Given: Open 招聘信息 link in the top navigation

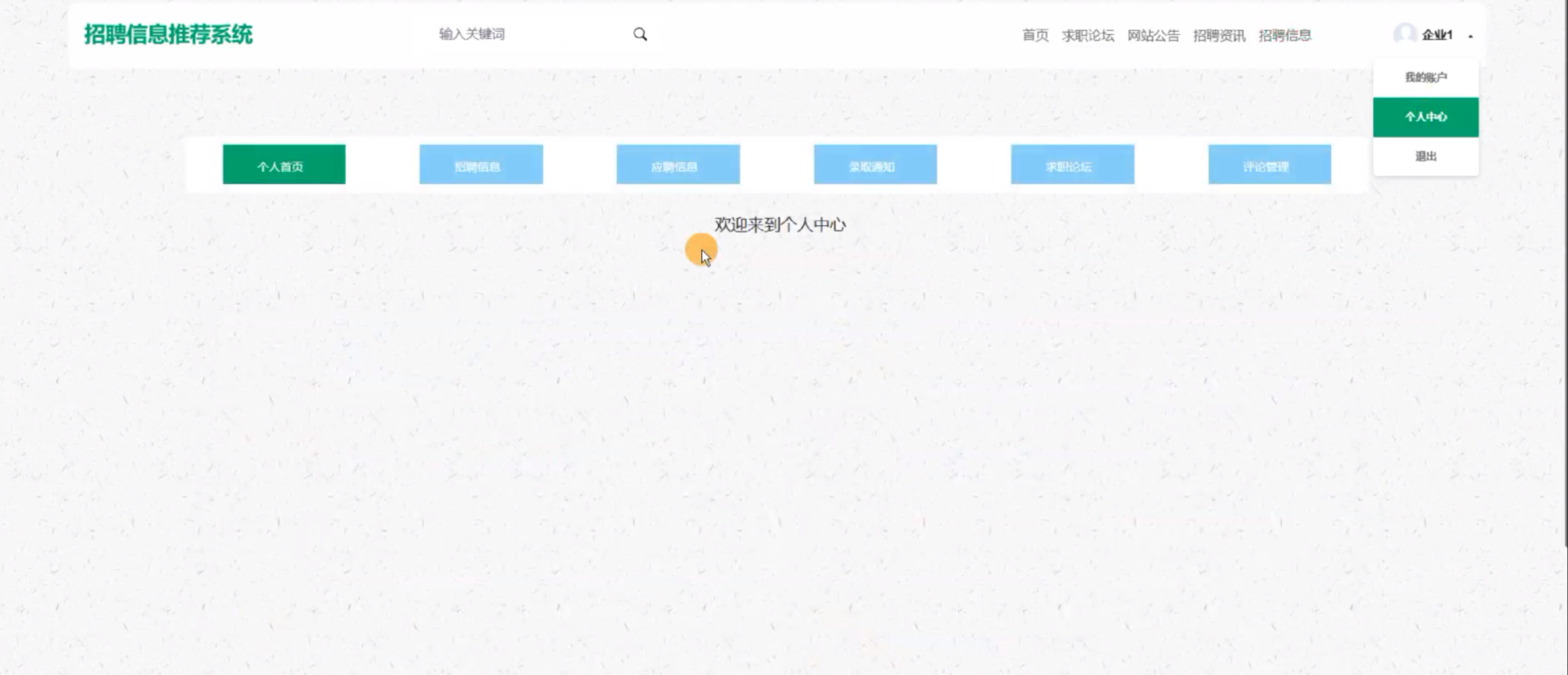Looking at the screenshot, I should (1284, 35).
